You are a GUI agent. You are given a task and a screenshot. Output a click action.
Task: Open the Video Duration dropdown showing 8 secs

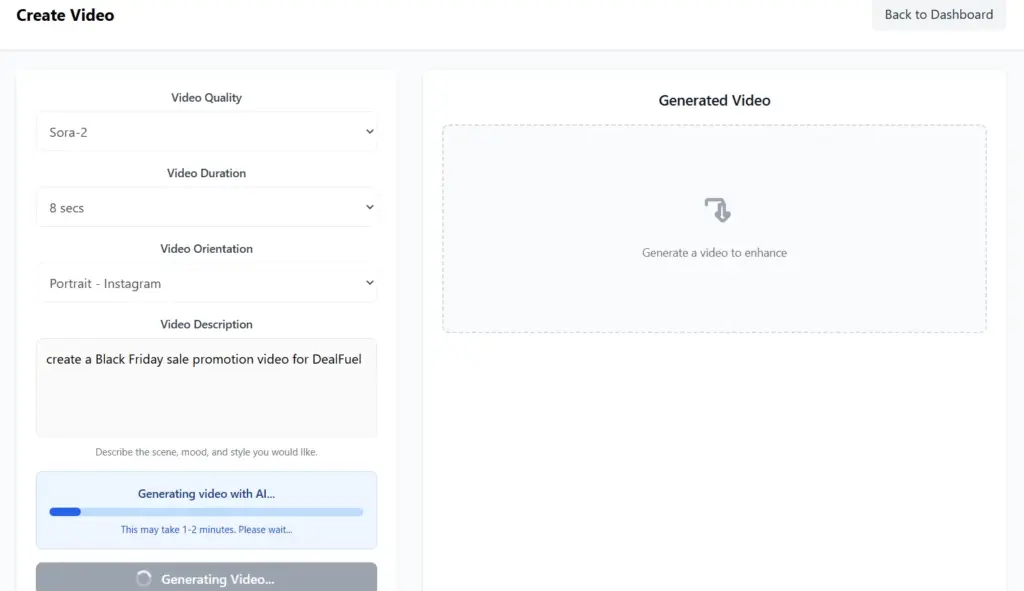[200, 207]
